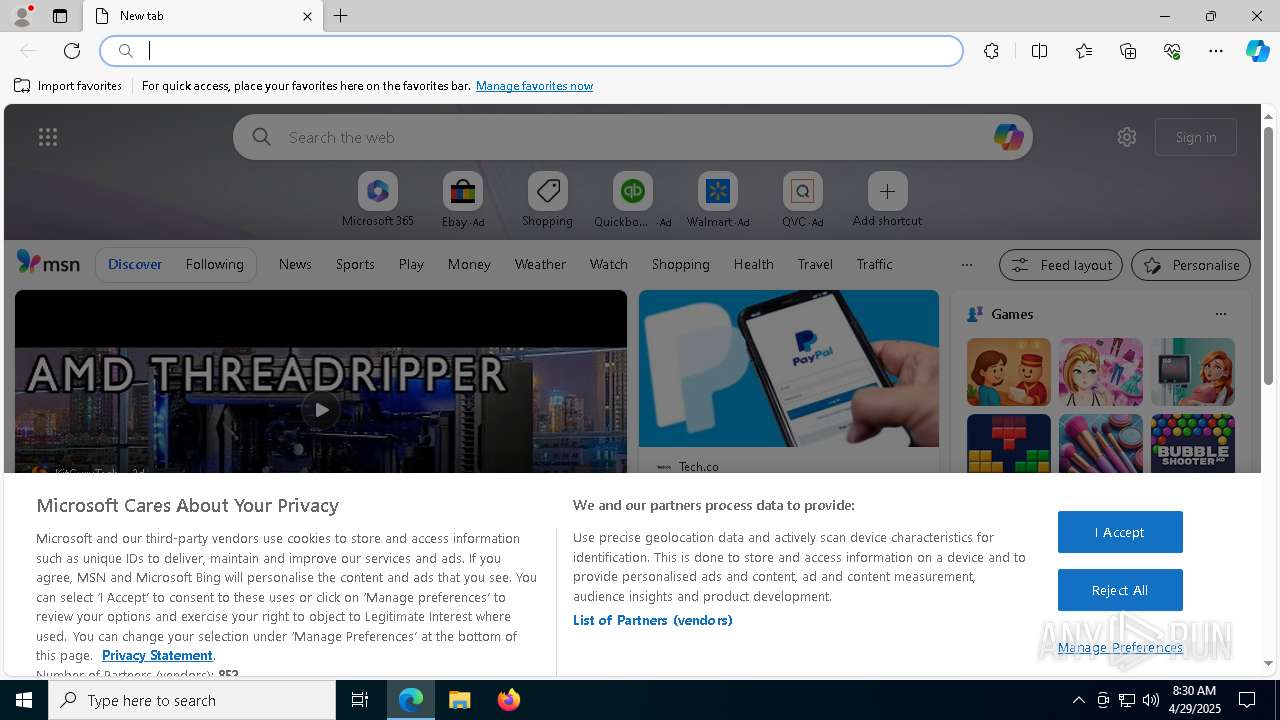Open the Watch category
Image resolution: width=1280 pixels, height=720 pixels.
point(608,264)
